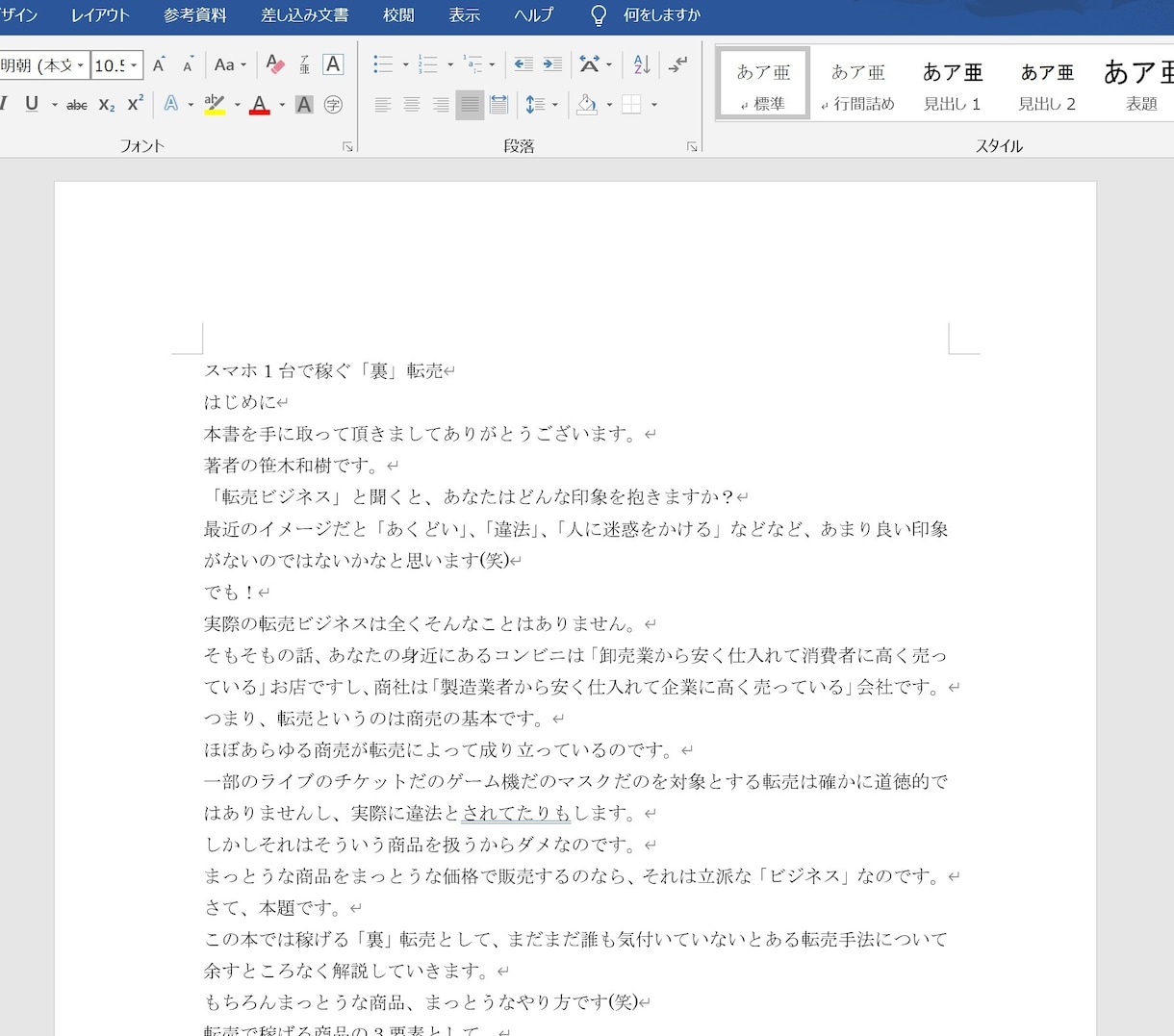Expand the font color dropdown arrow

pyautogui.click(x=282, y=104)
